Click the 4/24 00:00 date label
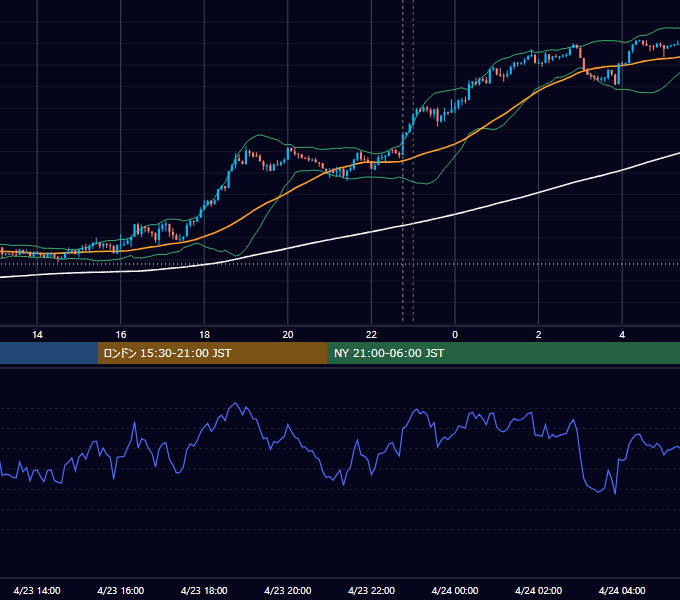Viewport: 680px width, 600px height. [455, 590]
